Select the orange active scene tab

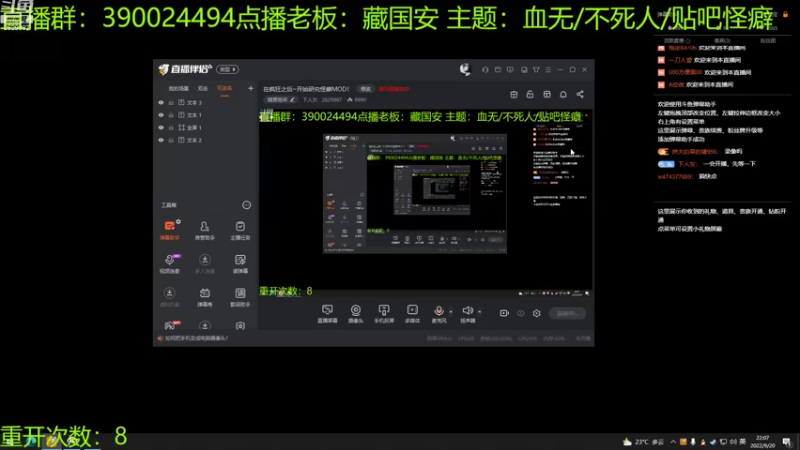pos(224,89)
